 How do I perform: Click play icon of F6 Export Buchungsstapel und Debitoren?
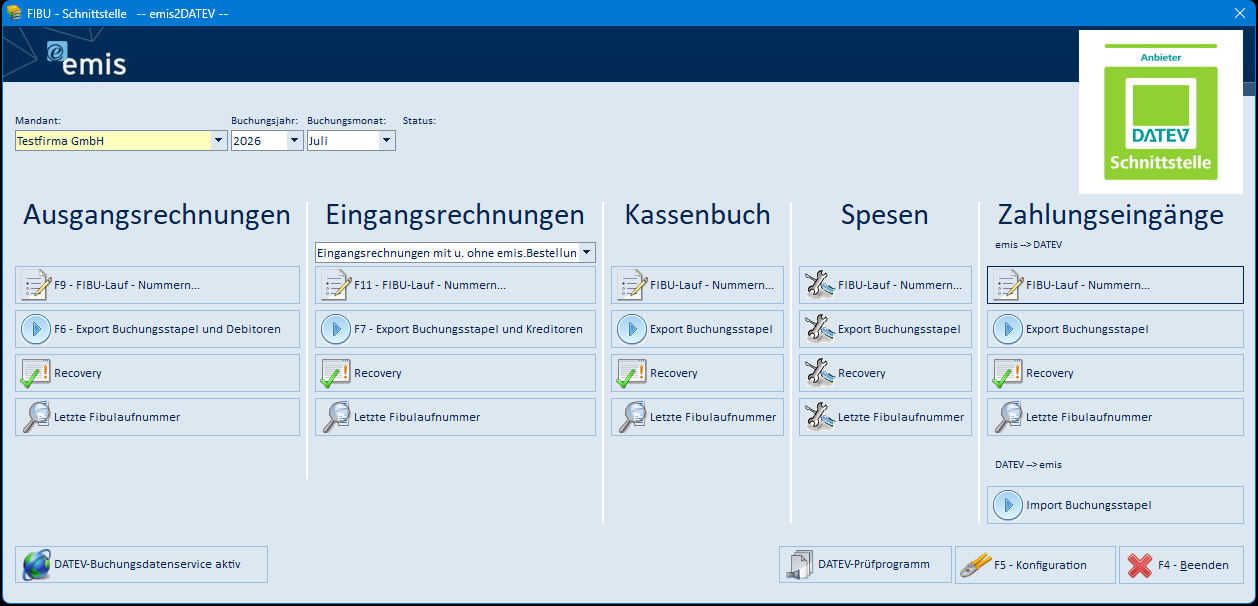click(35, 329)
